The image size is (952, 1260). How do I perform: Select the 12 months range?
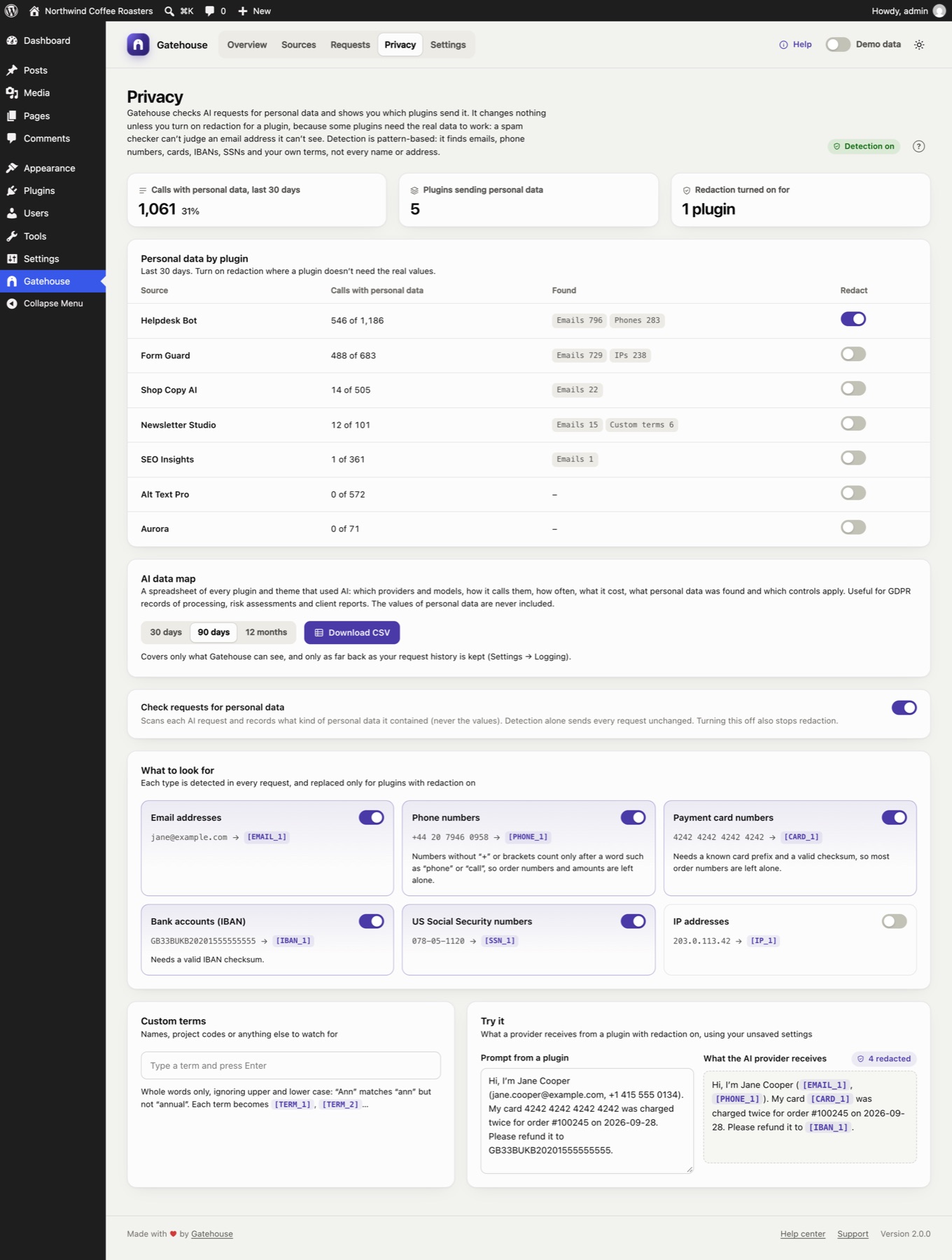click(266, 632)
